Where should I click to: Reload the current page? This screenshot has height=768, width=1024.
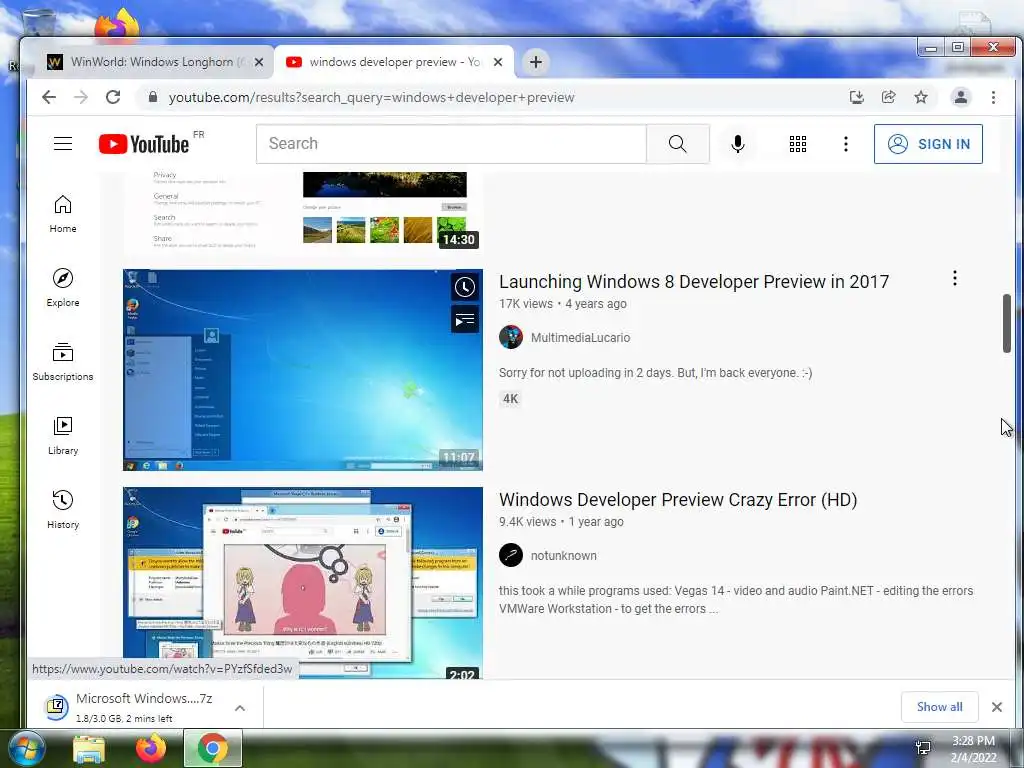coord(113,97)
